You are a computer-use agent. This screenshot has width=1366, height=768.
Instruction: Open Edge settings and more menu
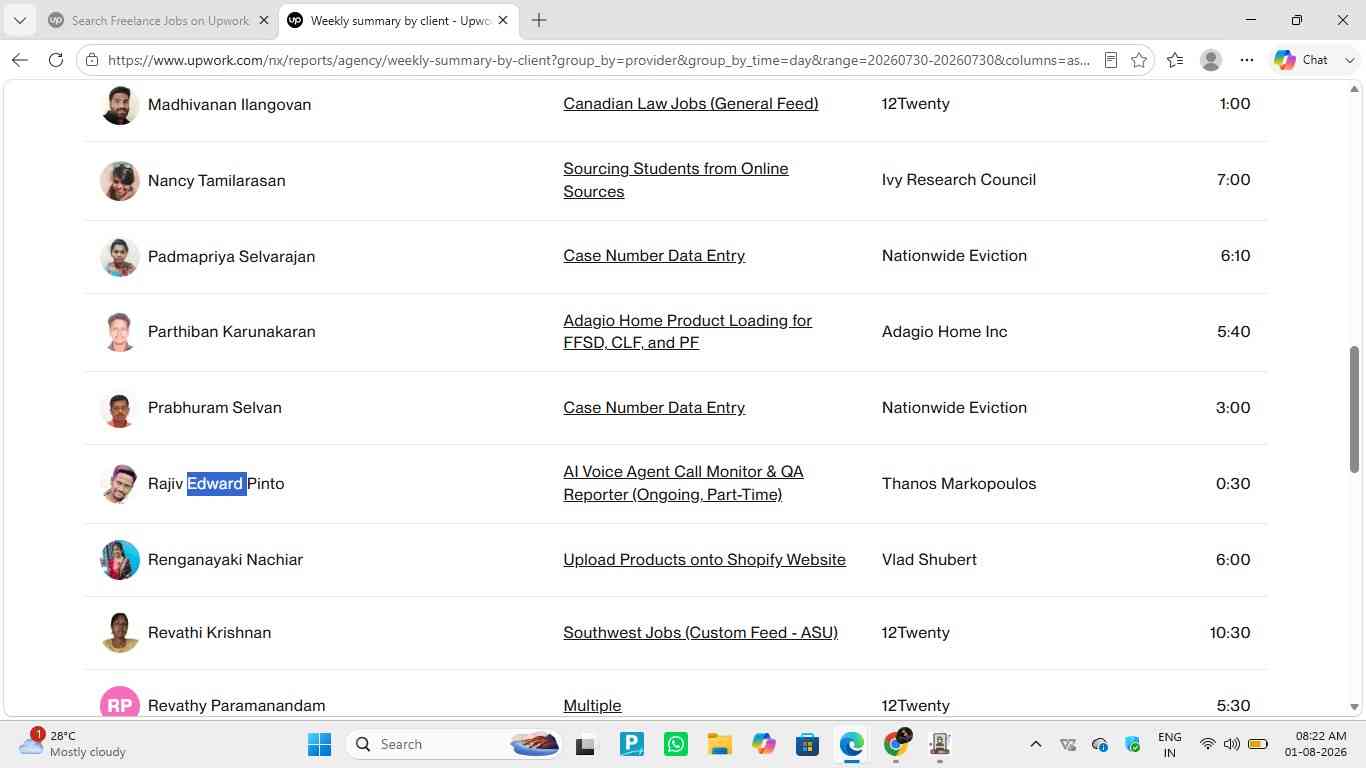(1247, 60)
